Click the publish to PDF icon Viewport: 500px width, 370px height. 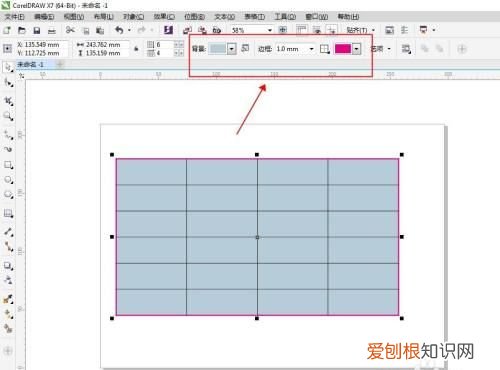point(217,31)
